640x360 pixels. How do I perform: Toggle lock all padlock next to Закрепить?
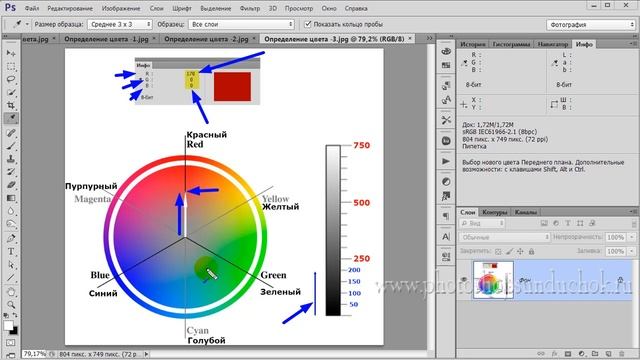[531, 252]
